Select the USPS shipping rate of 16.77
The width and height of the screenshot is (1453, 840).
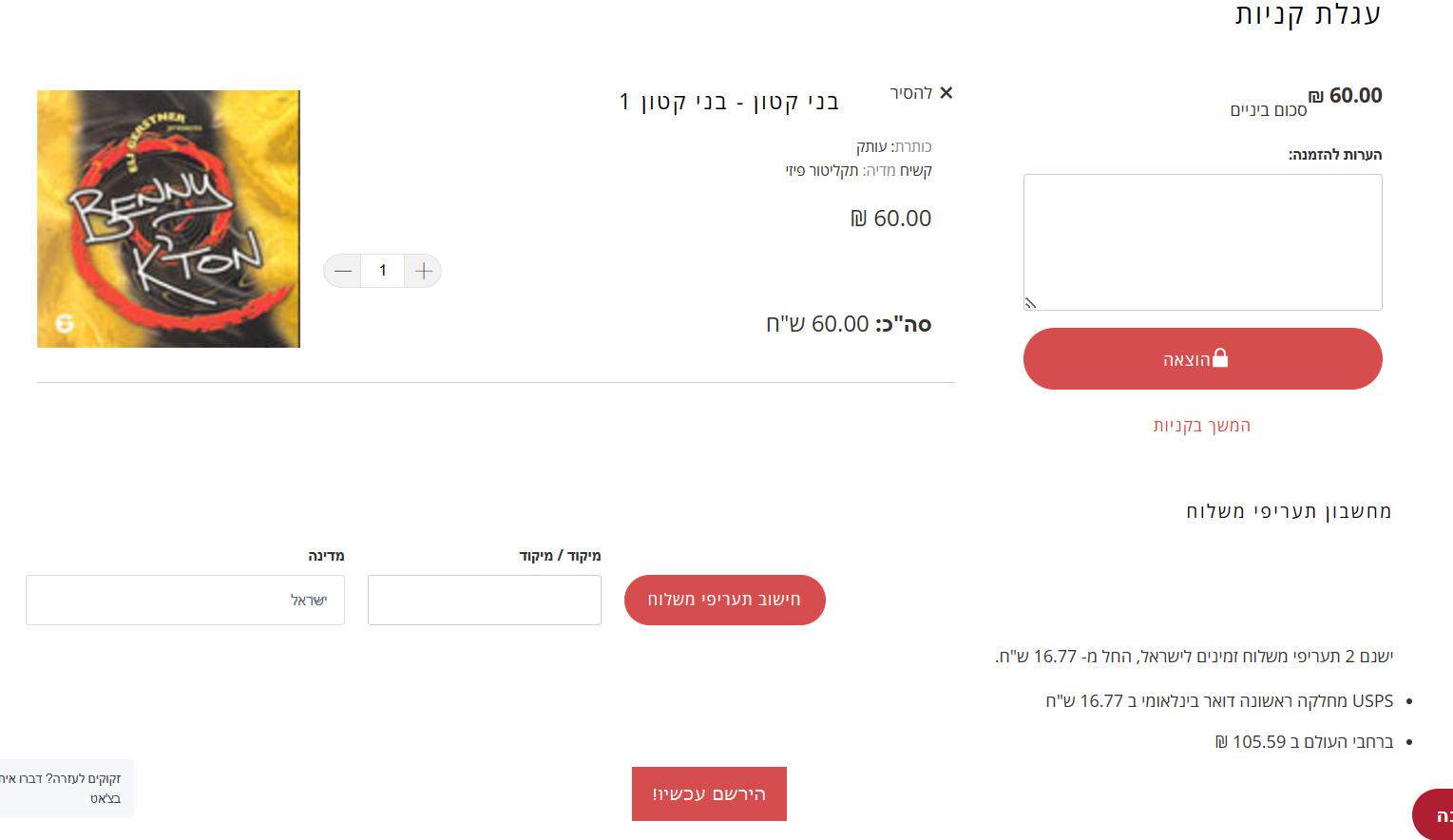[x=1219, y=701]
